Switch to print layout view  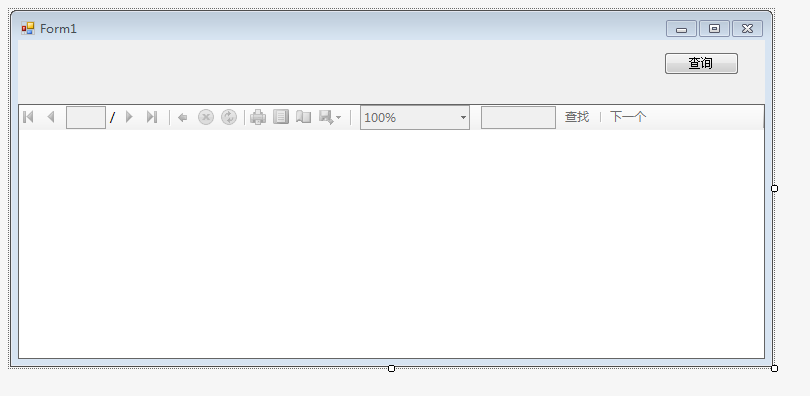281,117
